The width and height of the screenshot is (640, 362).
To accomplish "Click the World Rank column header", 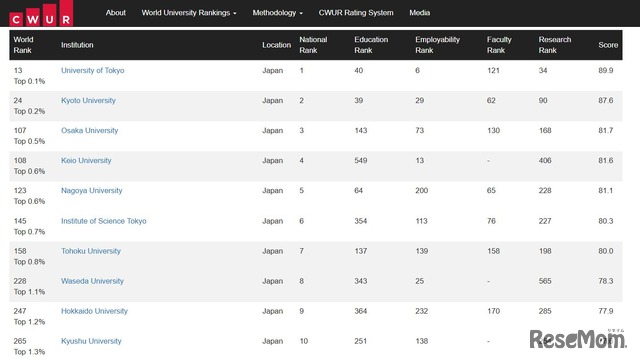I will (x=23, y=45).
